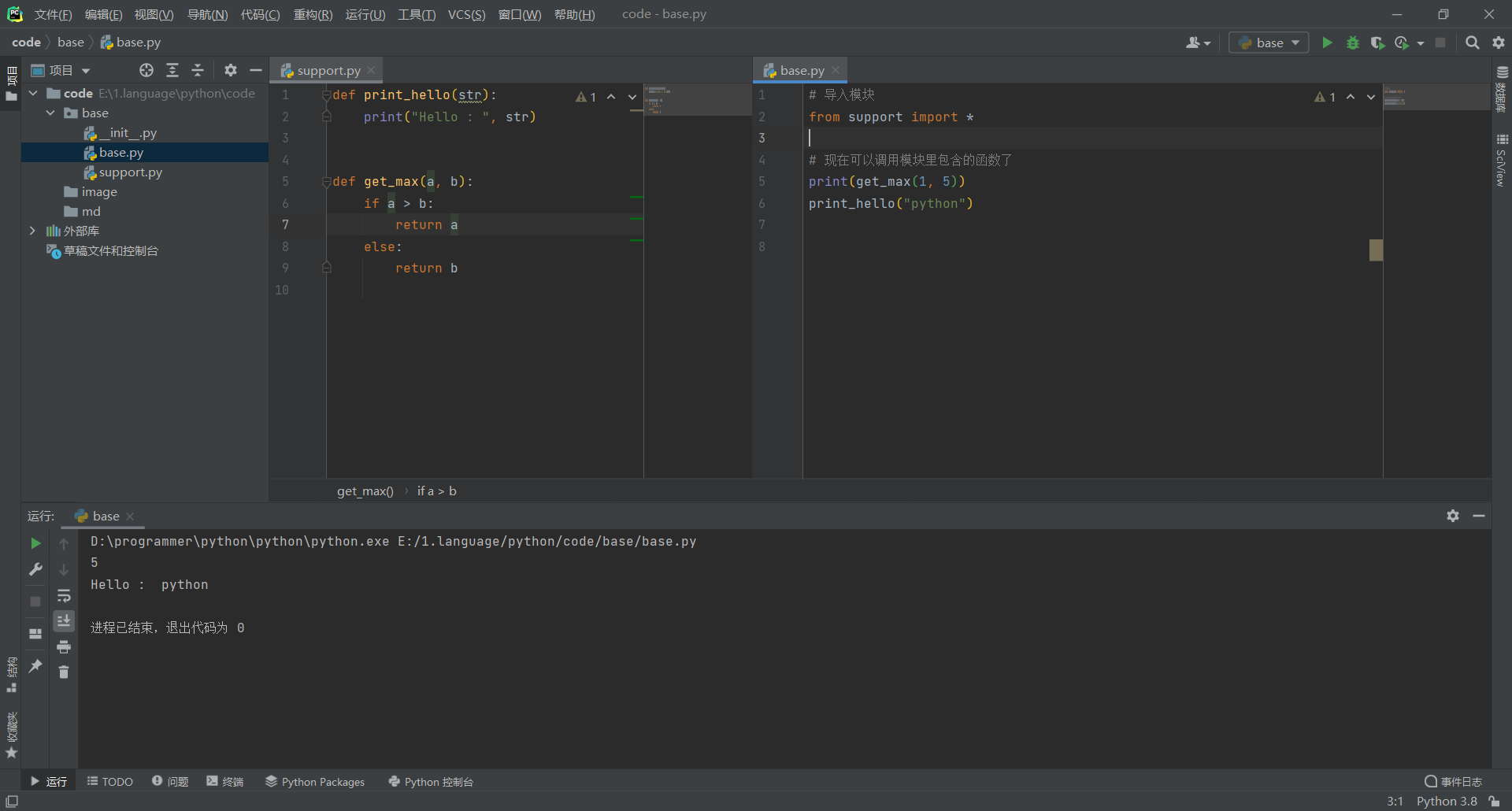Rerun base in the Run panel
This screenshot has width=1512, height=811.
tap(35, 543)
